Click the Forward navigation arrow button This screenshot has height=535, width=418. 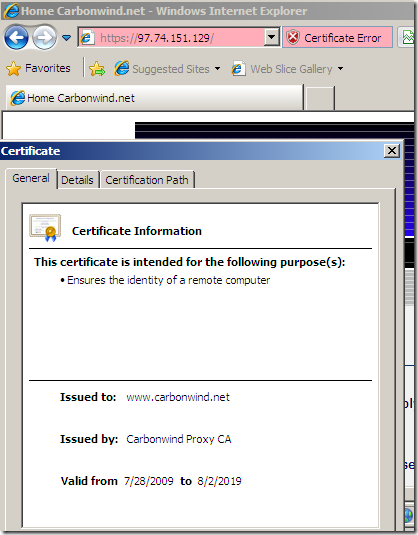[44, 38]
